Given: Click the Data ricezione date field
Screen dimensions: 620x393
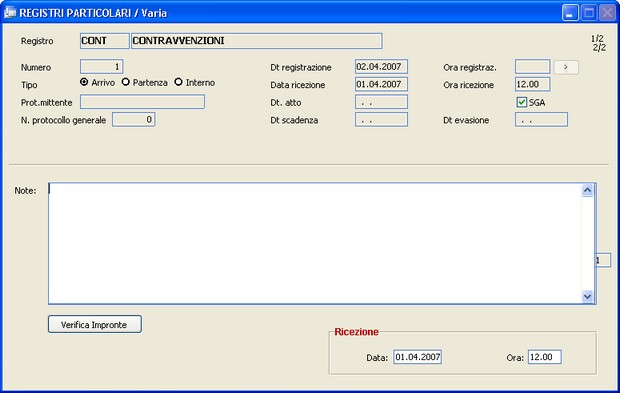Looking at the screenshot, I should tap(381, 84).
